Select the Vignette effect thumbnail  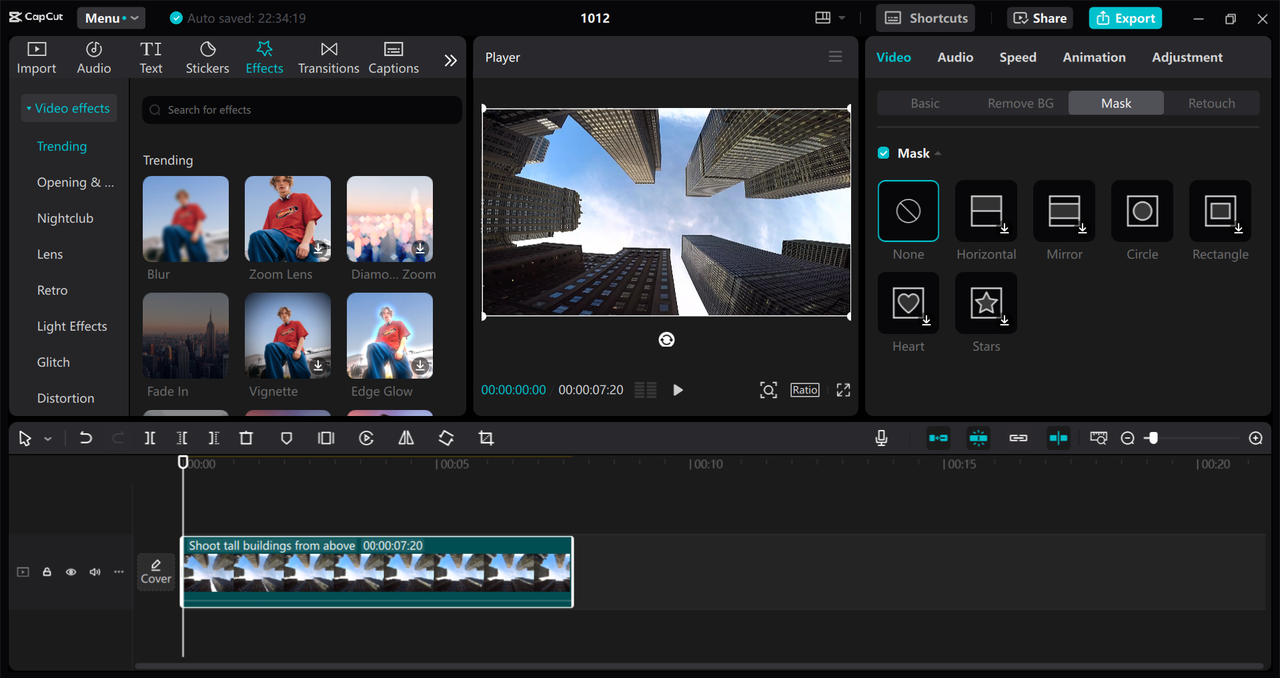point(288,336)
